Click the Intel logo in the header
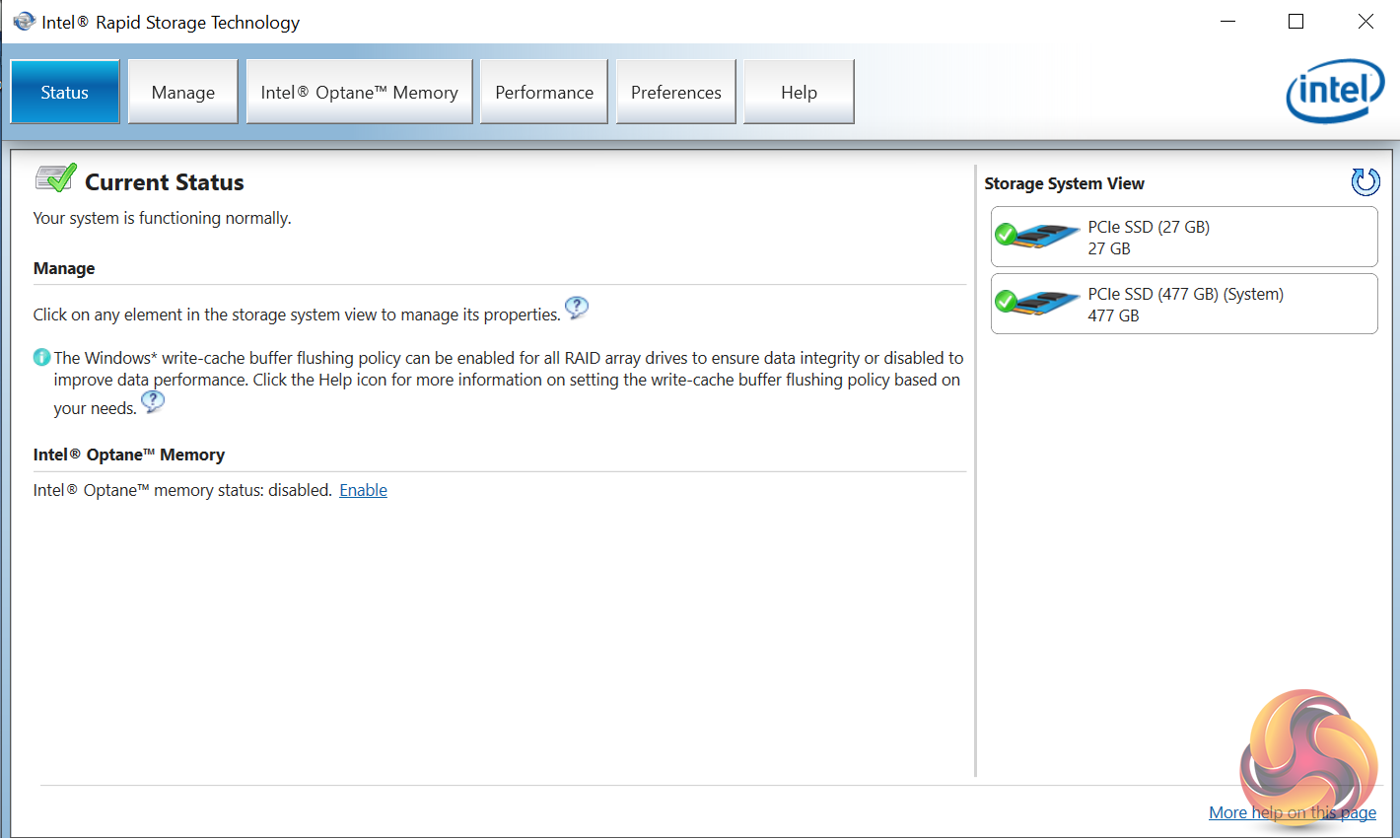This screenshot has width=1400, height=840. click(x=1336, y=91)
